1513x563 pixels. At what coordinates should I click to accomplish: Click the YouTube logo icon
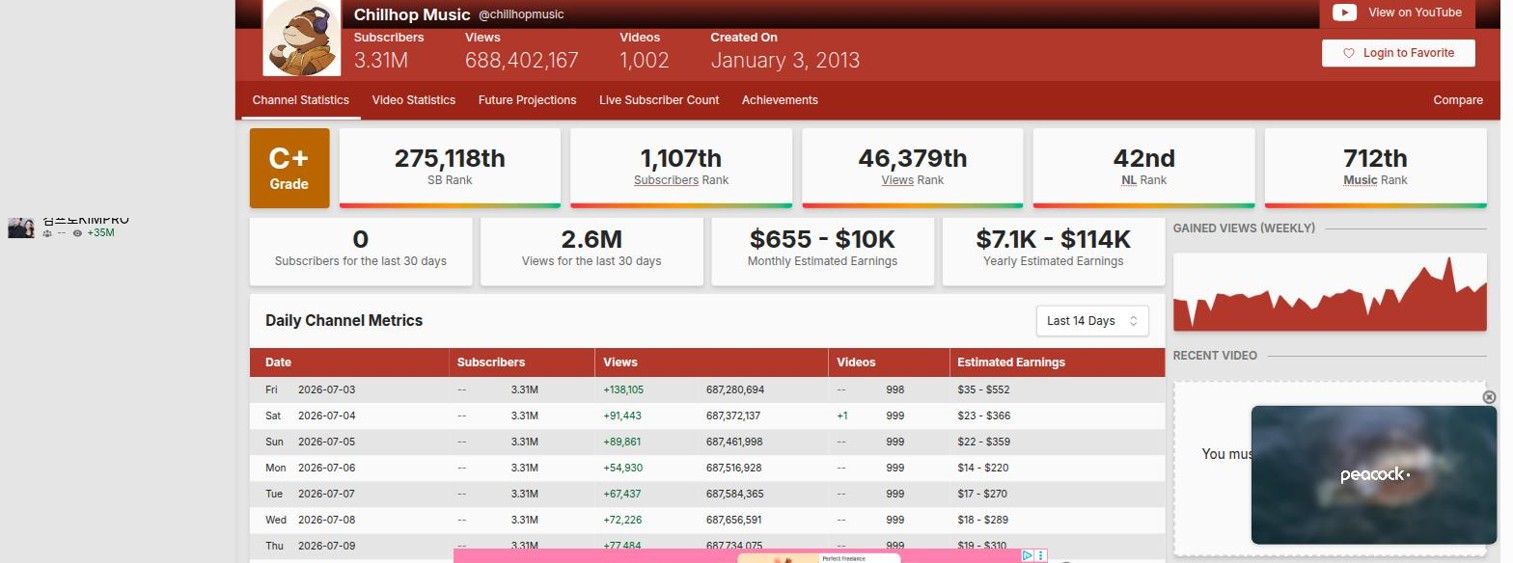click(x=1344, y=13)
